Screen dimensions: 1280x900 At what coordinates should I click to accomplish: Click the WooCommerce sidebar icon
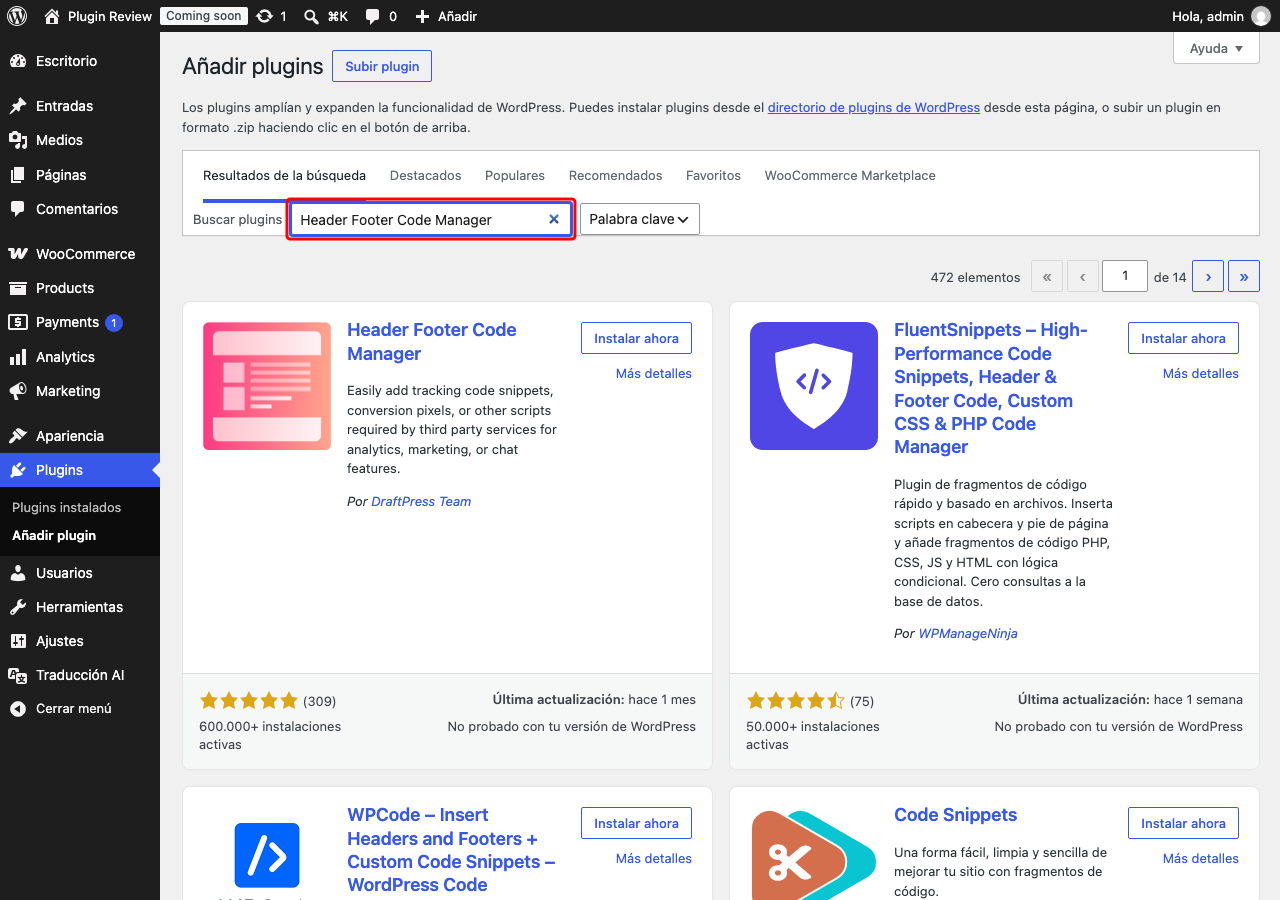coord(18,254)
